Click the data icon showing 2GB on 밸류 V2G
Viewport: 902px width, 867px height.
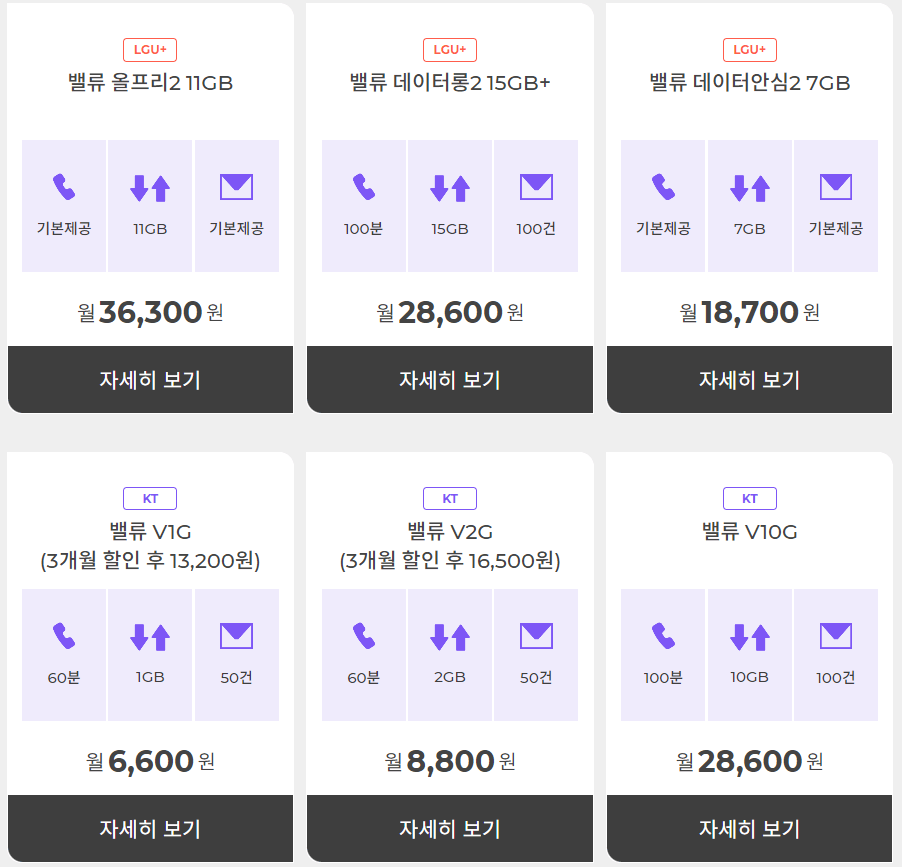[x=449, y=635]
